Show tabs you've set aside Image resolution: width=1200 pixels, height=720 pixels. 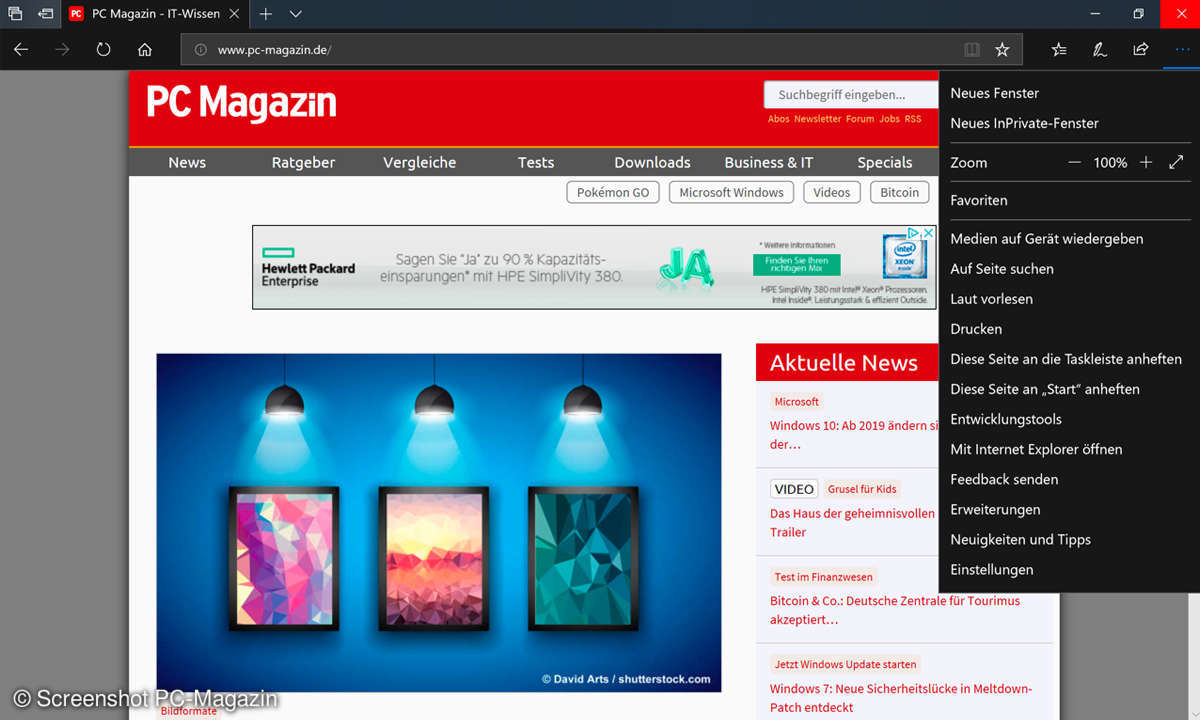click(x=15, y=14)
